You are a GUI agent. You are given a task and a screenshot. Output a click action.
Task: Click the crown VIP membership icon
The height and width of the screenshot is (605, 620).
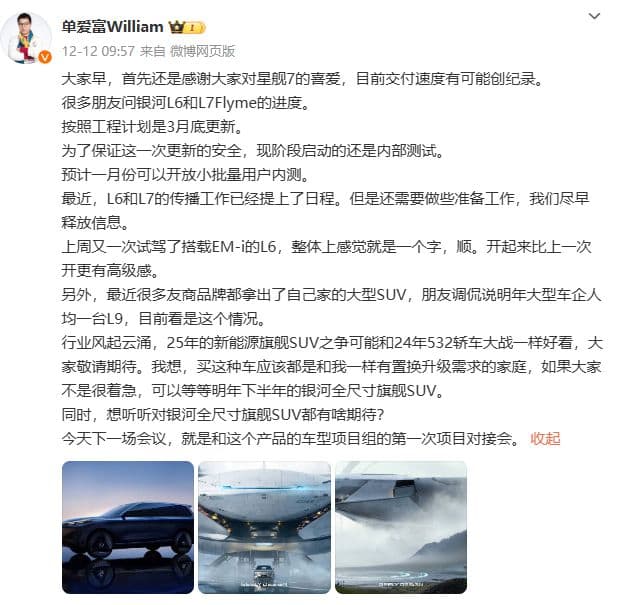point(176,27)
